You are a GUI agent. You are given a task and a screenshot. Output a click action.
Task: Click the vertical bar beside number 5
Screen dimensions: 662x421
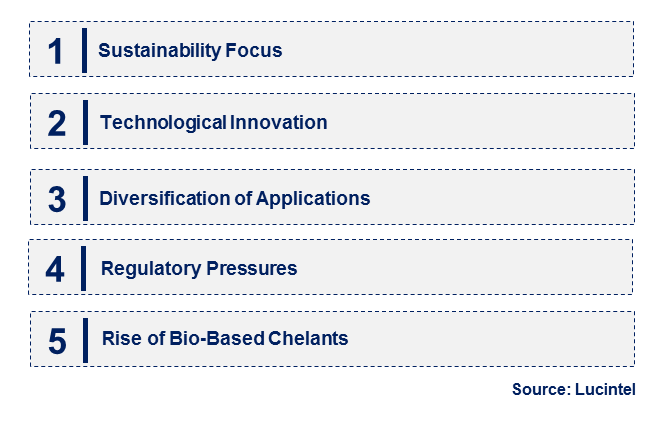tap(86, 340)
